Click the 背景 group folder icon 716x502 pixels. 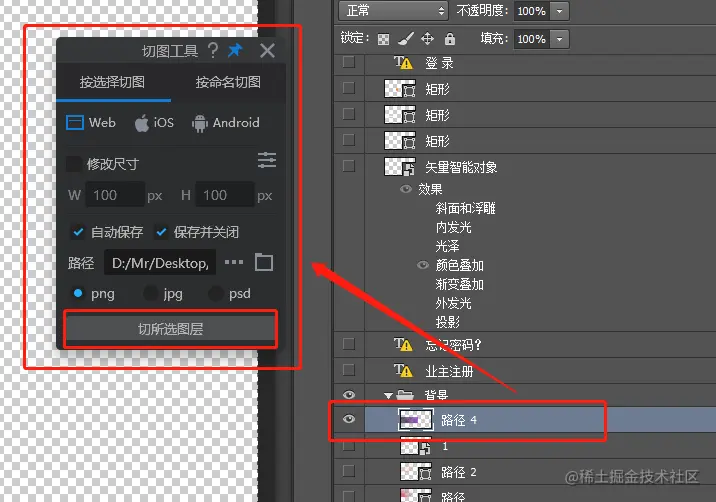[405, 395]
